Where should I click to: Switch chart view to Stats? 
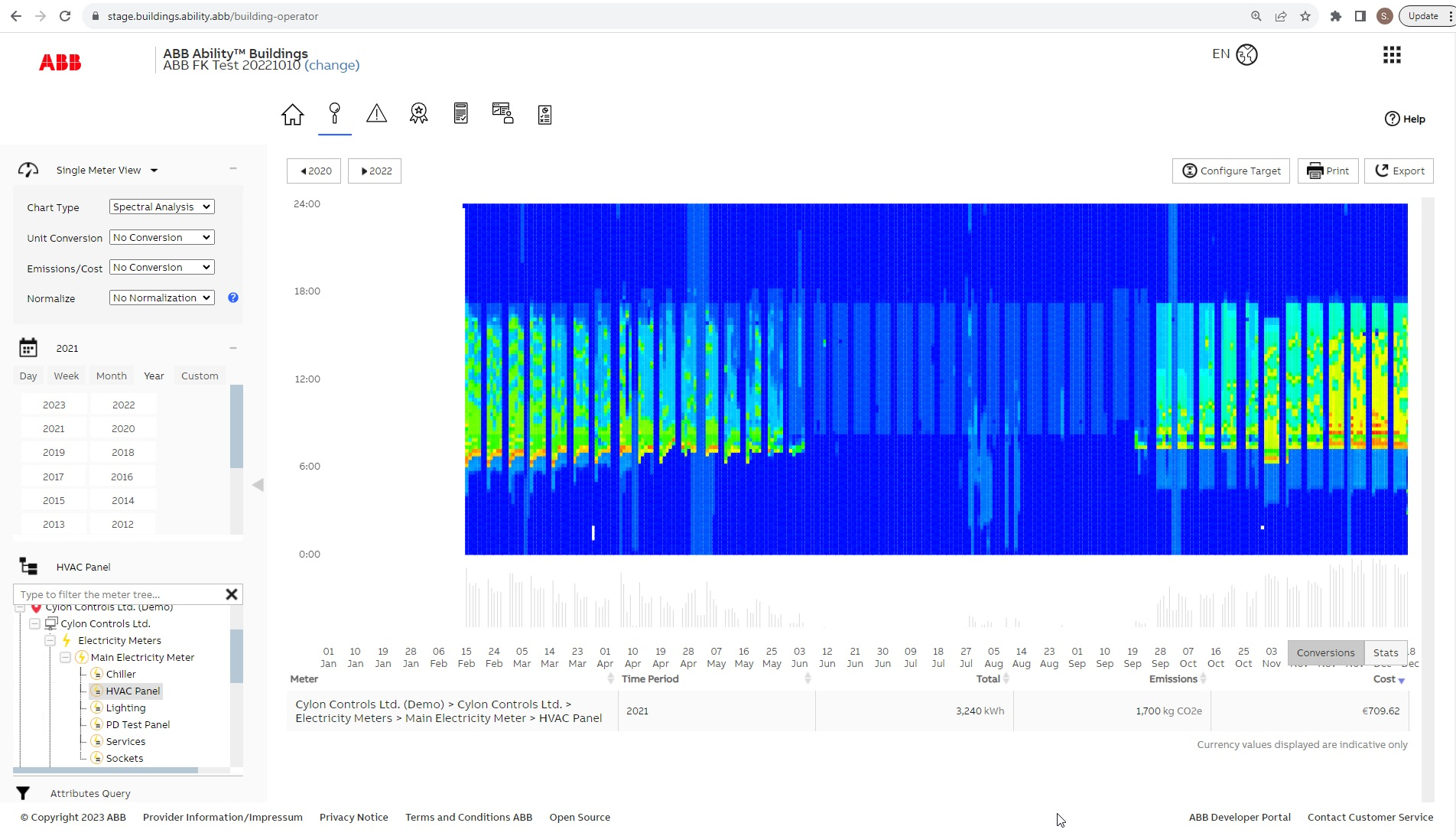(1386, 652)
